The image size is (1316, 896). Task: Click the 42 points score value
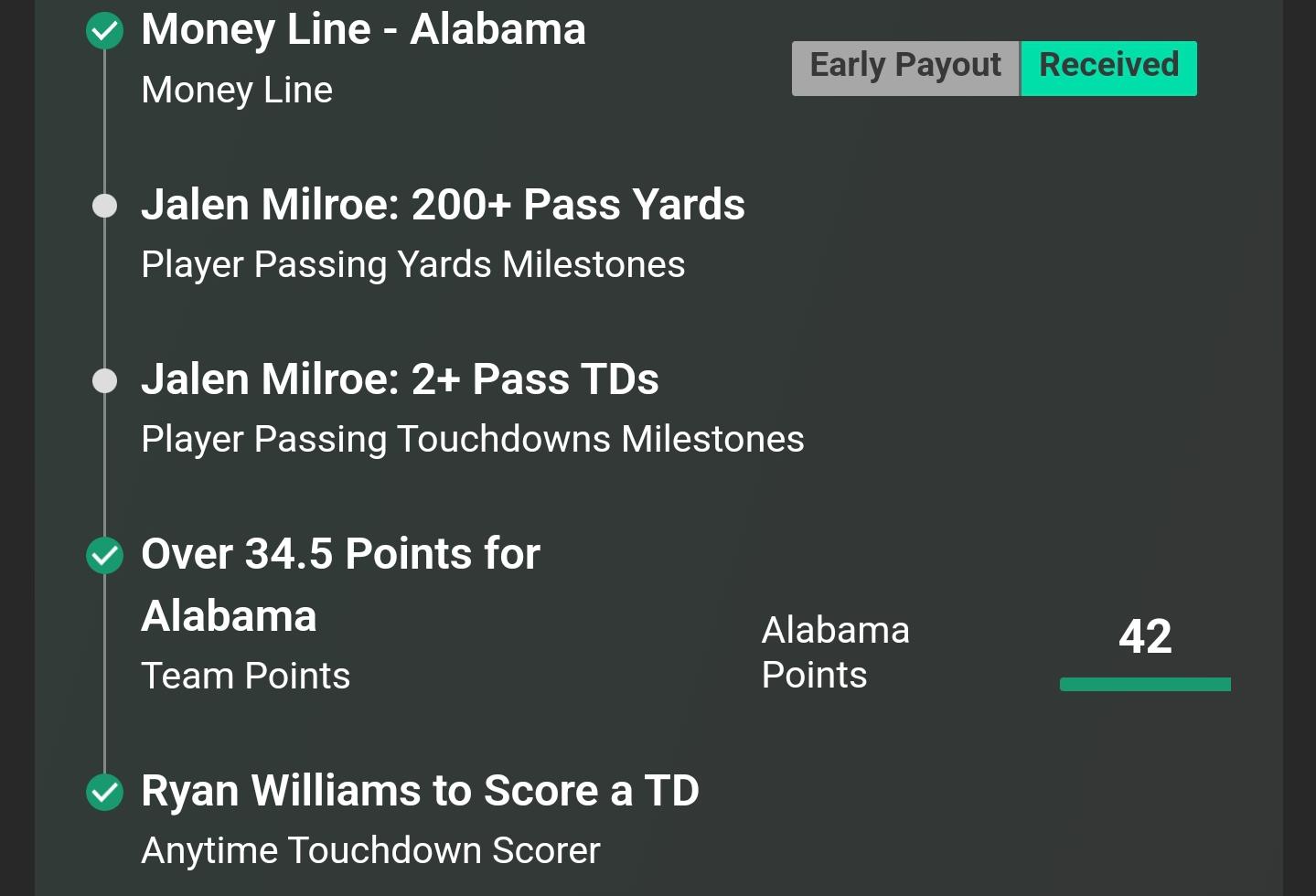[x=1145, y=635]
